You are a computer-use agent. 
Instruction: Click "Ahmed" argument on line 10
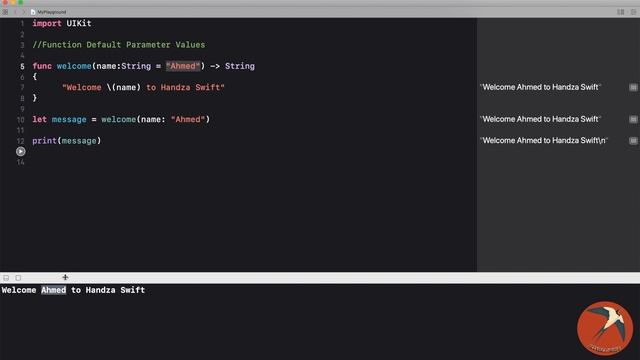[188, 120]
